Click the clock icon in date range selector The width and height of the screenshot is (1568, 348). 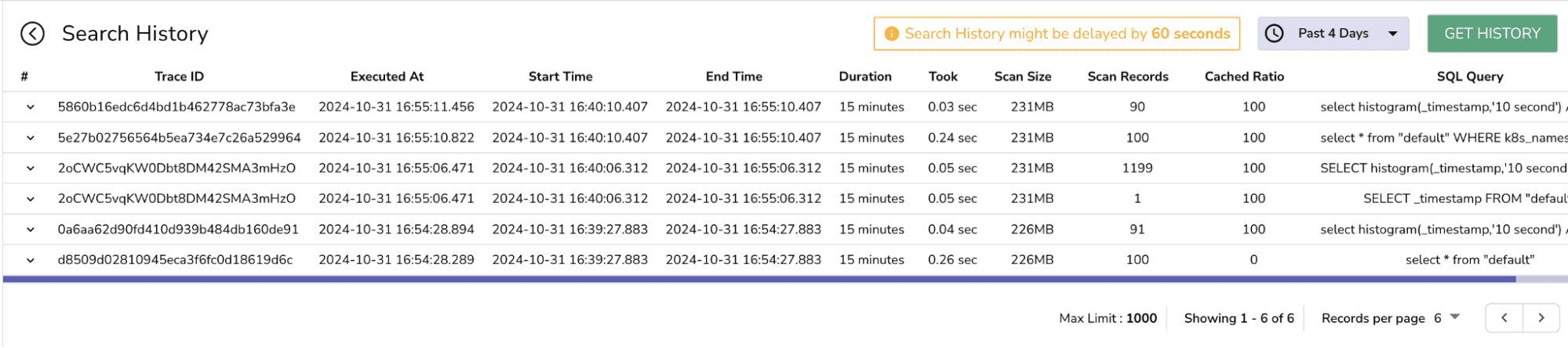pos(1275,34)
